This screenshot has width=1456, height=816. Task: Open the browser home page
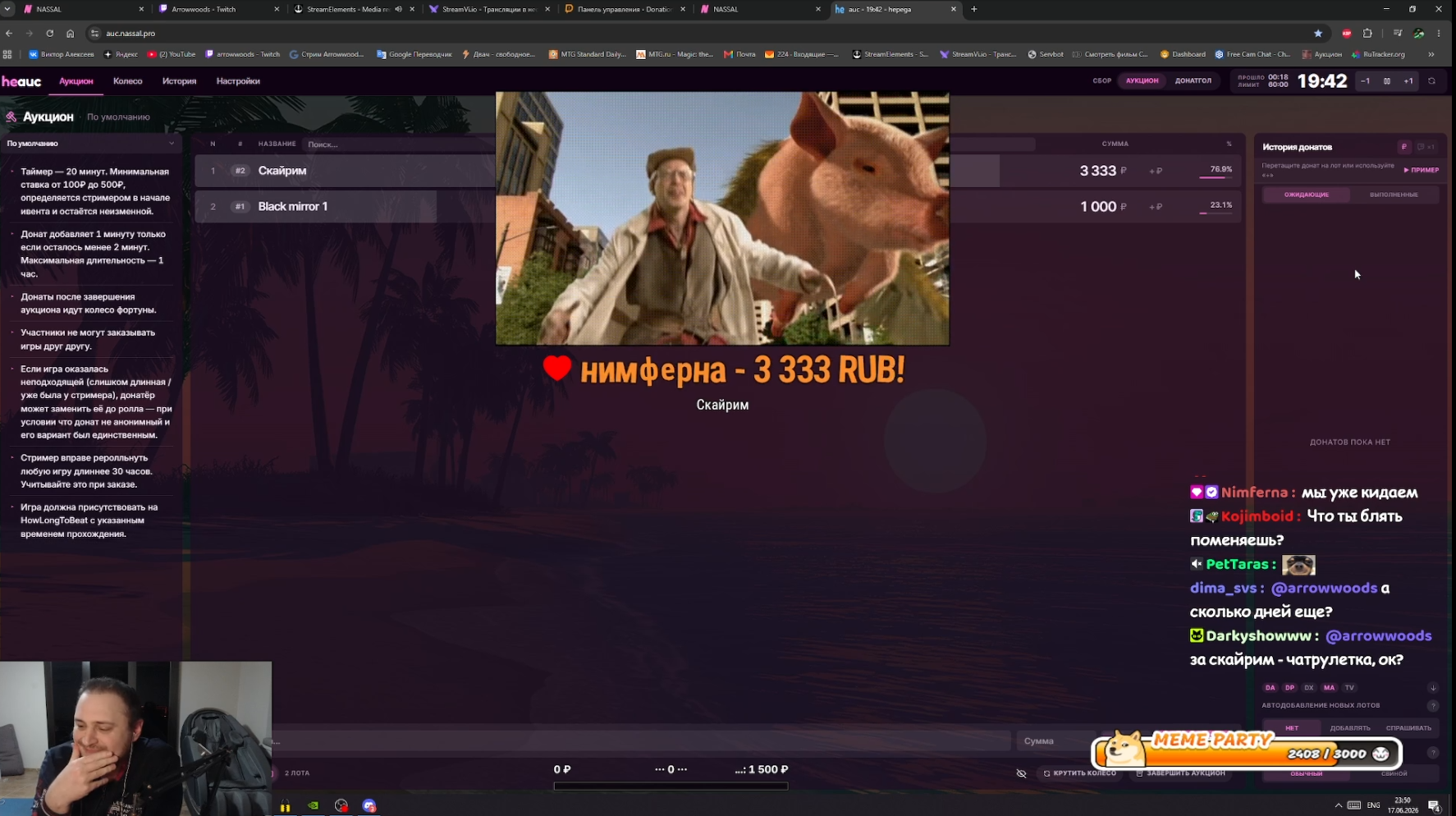pos(70,34)
